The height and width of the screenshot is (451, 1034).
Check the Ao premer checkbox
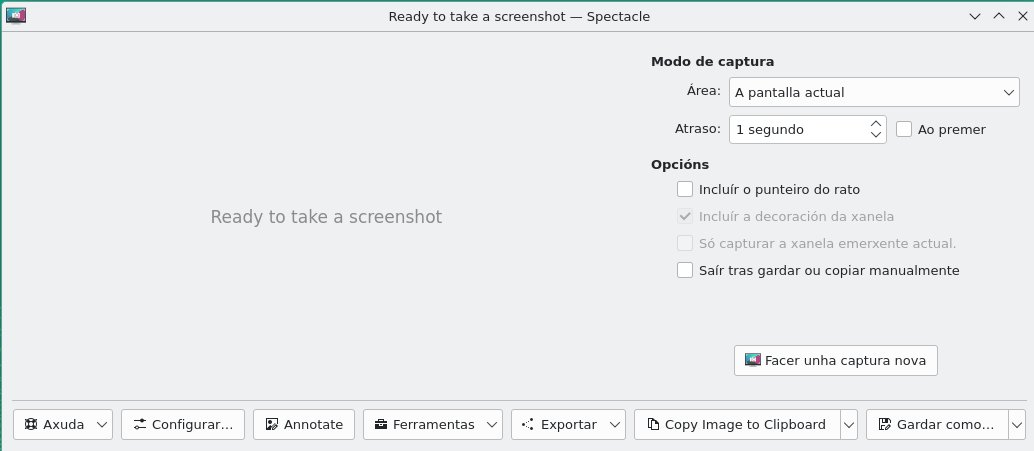click(x=904, y=129)
